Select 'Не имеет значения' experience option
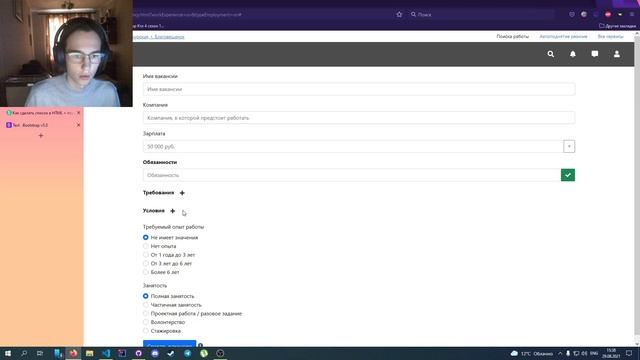Image resolution: width=640 pixels, height=360 pixels. coord(146,237)
